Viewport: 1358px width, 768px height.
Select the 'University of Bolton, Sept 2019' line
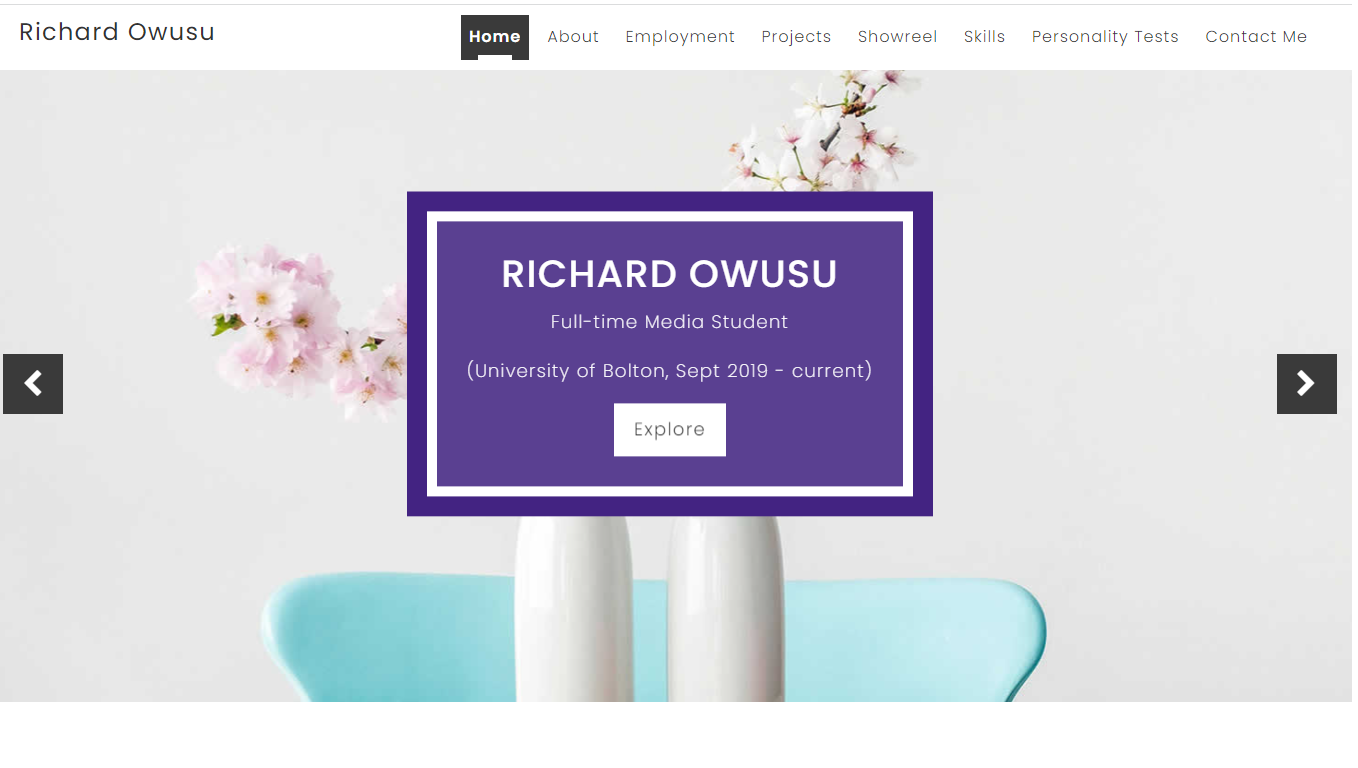670,371
